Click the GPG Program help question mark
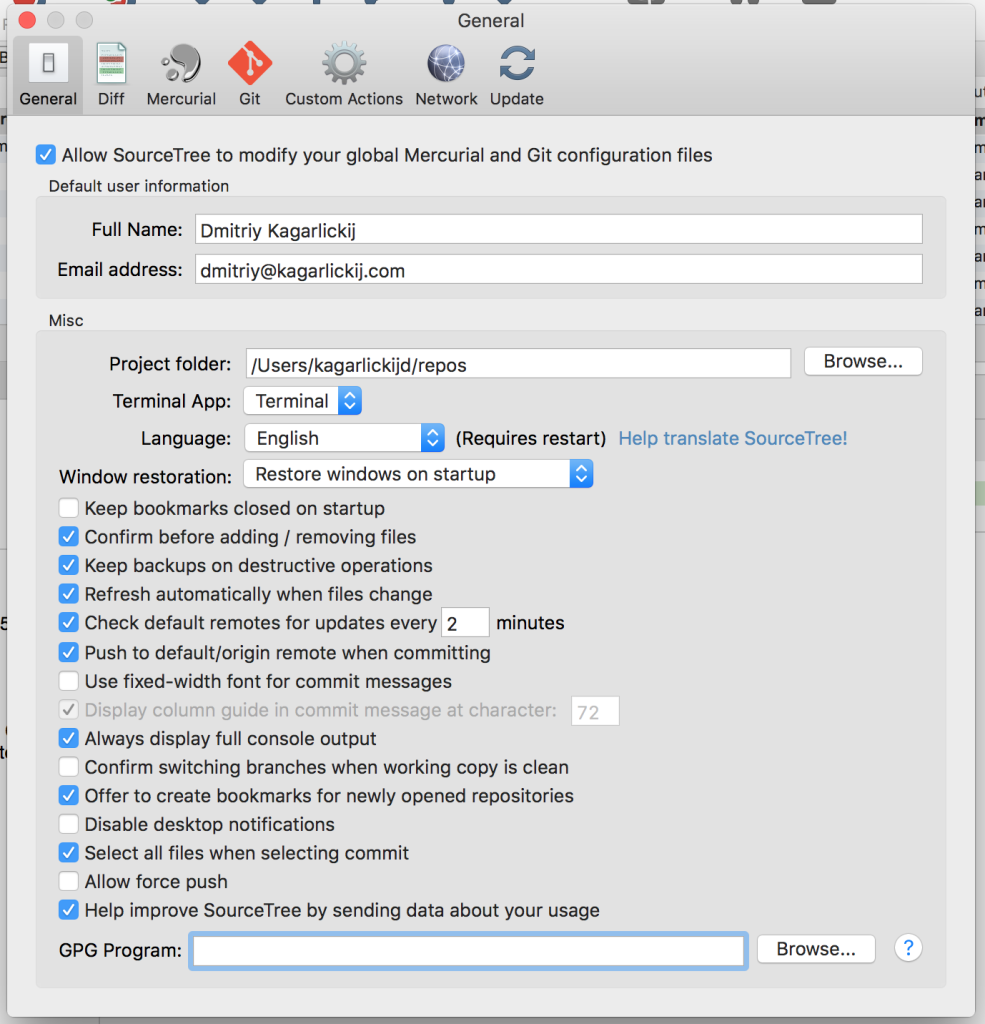Image resolution: width=985 pixels, height=1024 pixels. click(x=907, y=948)
